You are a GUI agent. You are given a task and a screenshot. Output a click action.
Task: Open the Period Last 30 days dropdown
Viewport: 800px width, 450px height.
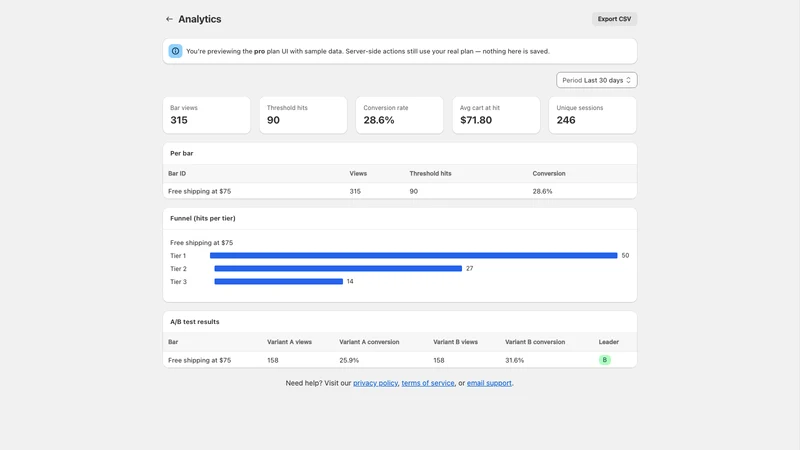(596, 80)
